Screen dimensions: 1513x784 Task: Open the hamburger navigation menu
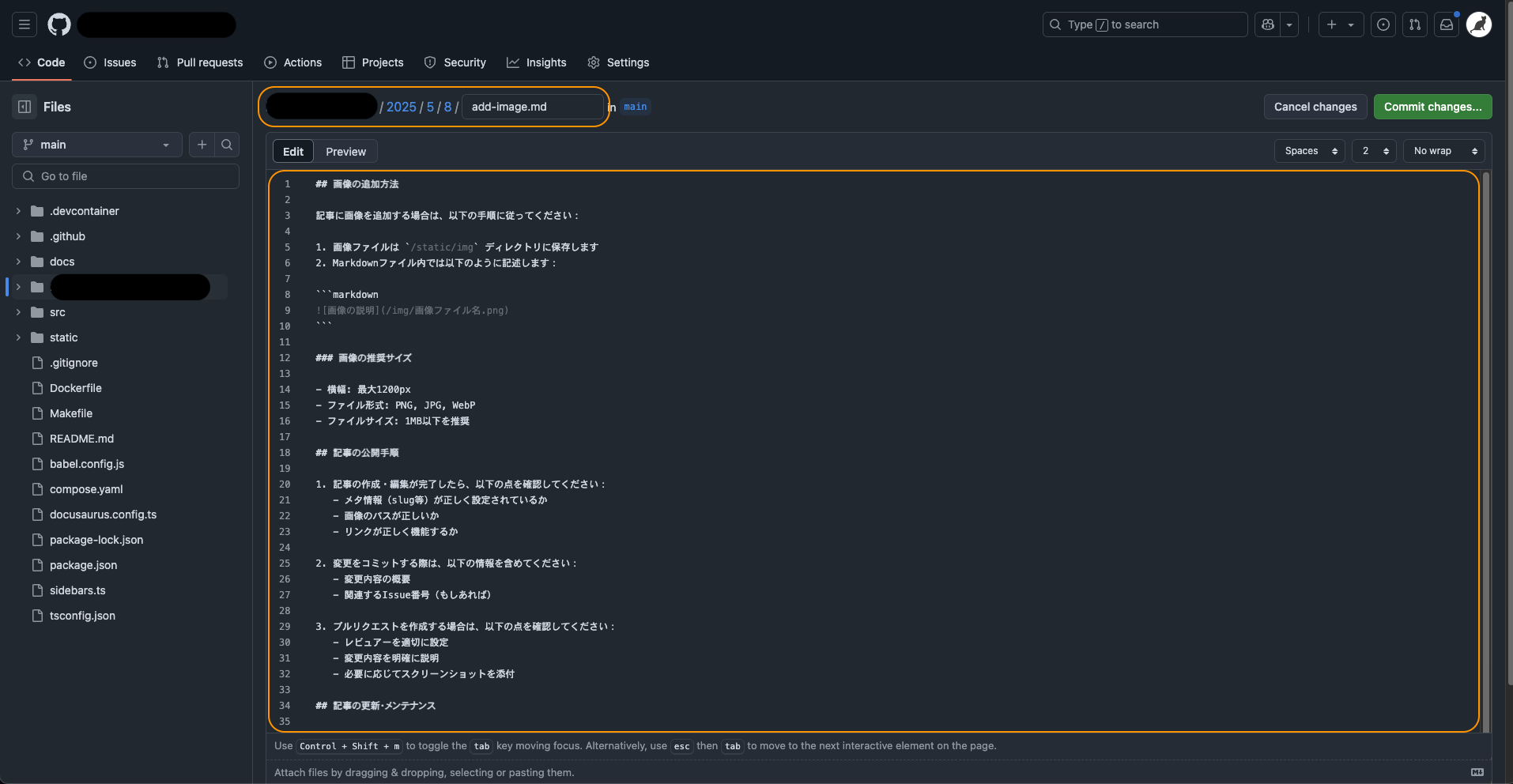click(25, 24)
